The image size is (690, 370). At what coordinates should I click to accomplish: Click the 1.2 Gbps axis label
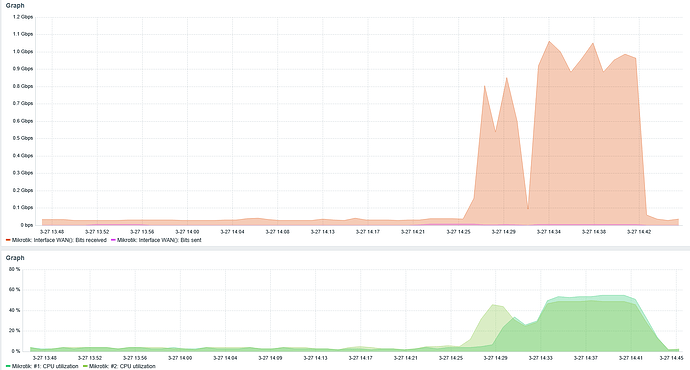tap(23, 17)
